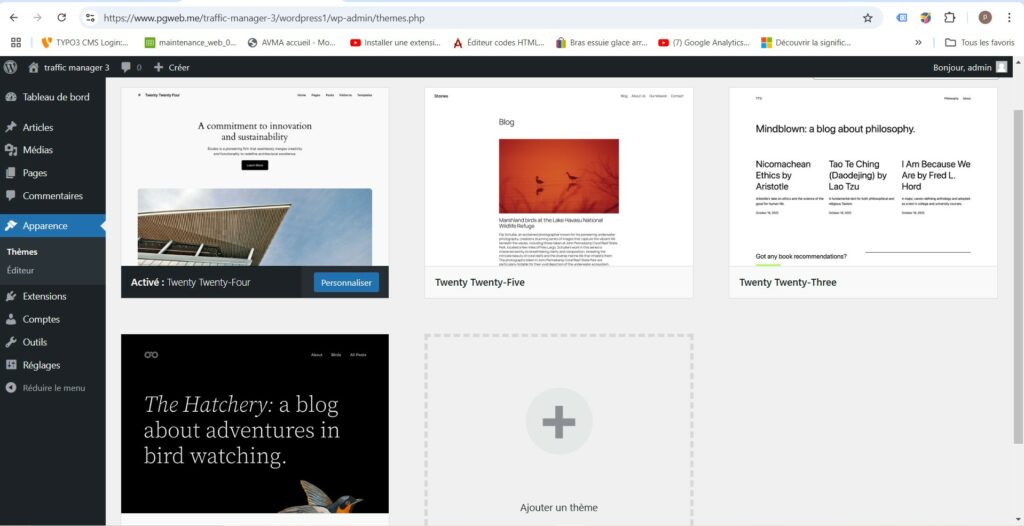This screenshot has width=1024, height=526.
Task: Open Tableau de bord menu
Action: tap(52, 97)
